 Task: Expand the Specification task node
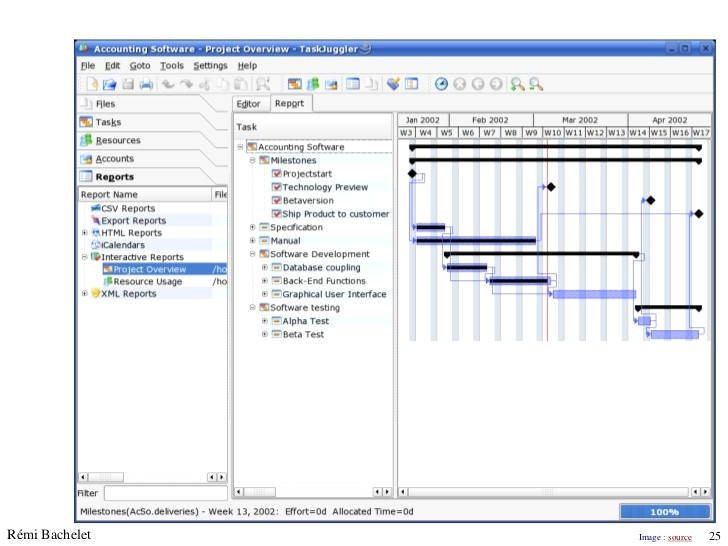tap(253, 228)
